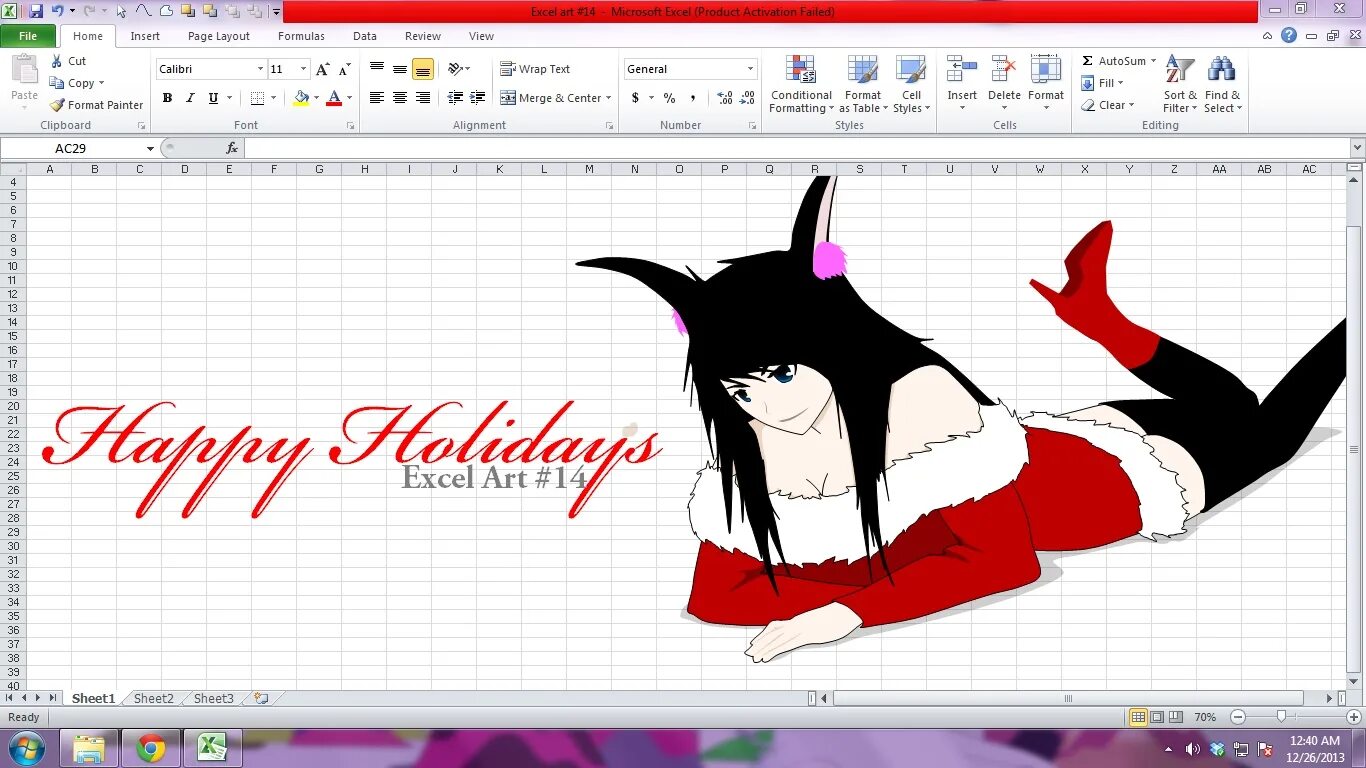Click the Orientation text-angle icon
The width and height of the screenshot is (1366, 768).
(x=455, y=69)
